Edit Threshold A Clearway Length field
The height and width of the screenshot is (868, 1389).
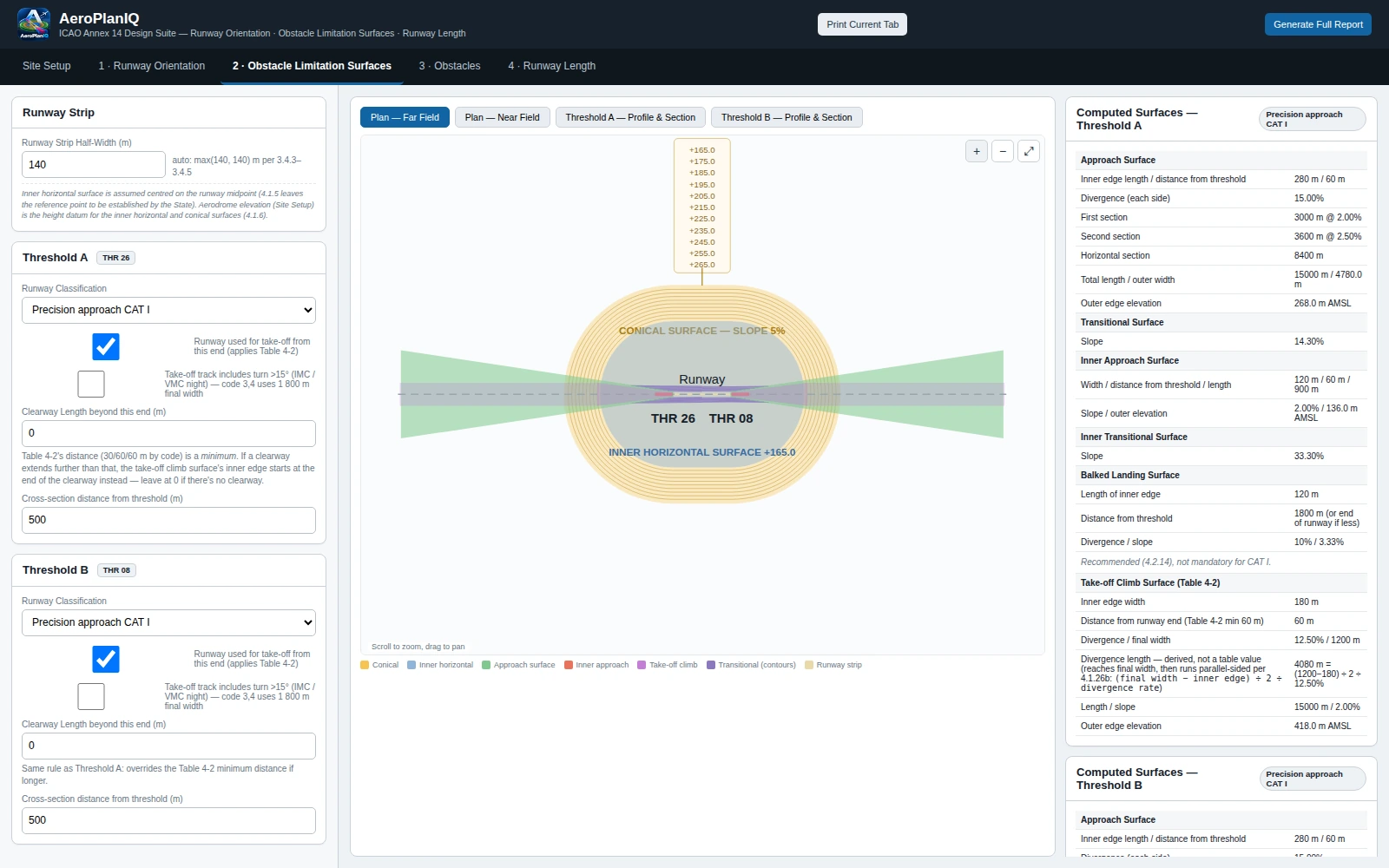click(x=168, y=433)
